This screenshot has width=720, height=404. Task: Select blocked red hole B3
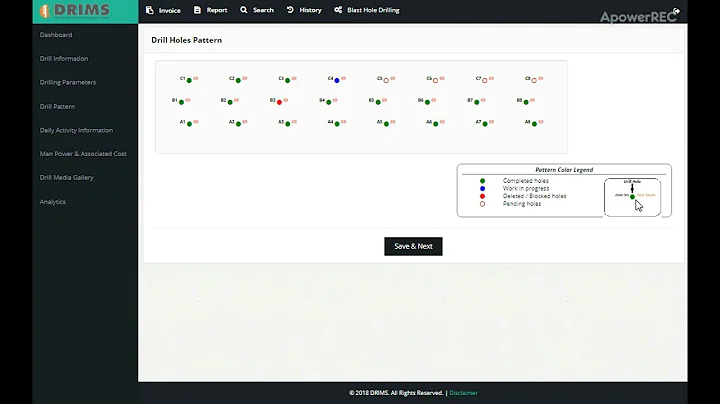279,102
